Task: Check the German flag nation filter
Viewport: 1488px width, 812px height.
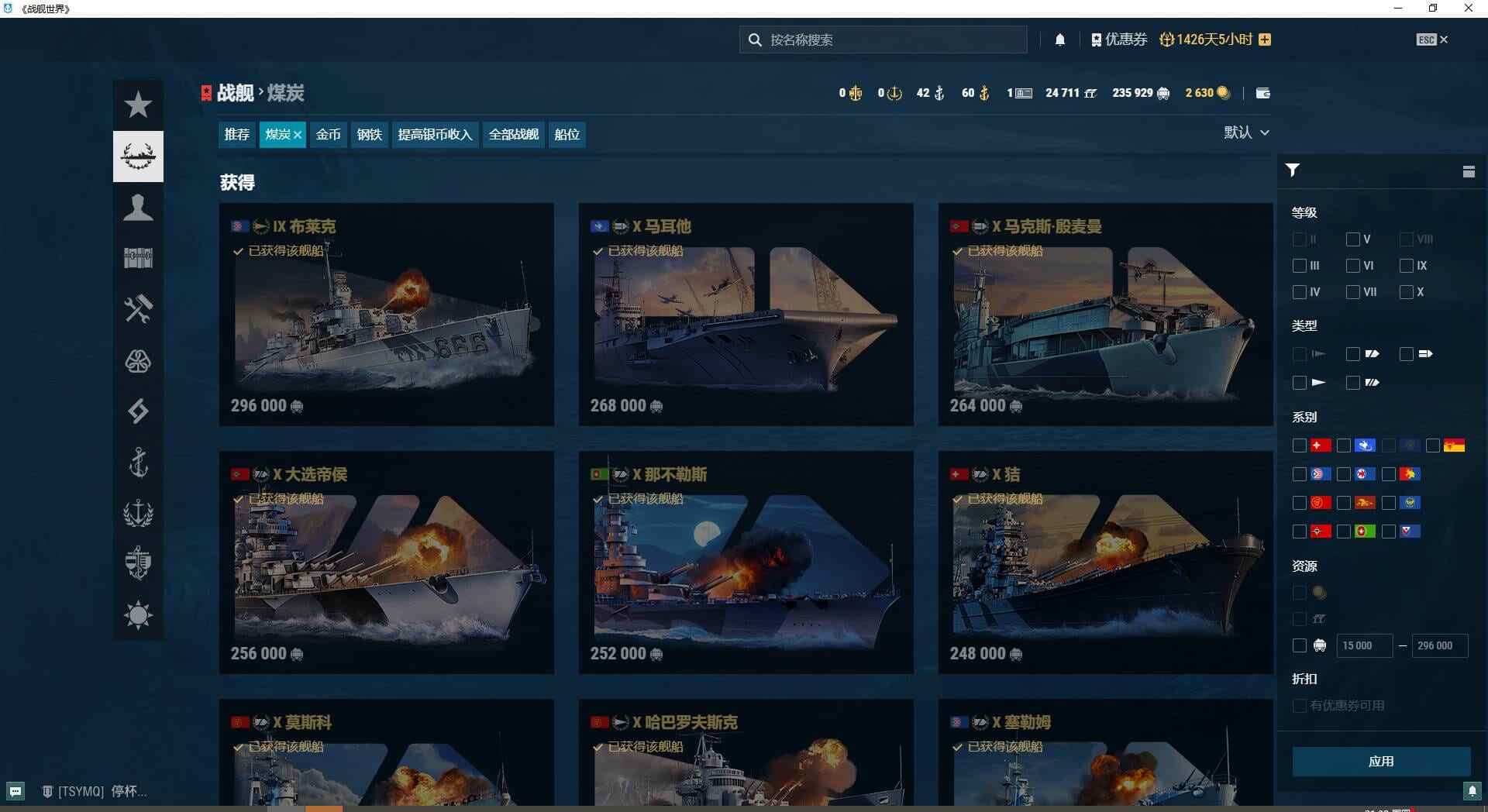Action: tap(1433, 446)
